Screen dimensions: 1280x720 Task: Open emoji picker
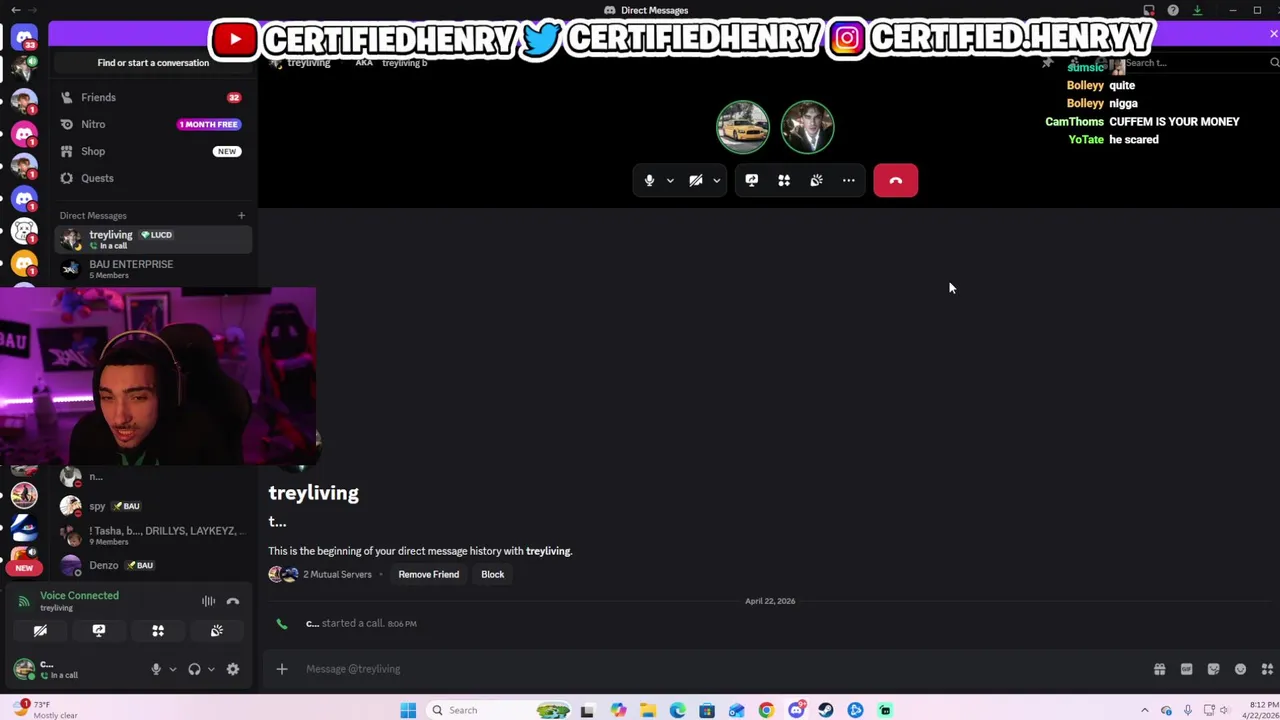pos(1240,669)
